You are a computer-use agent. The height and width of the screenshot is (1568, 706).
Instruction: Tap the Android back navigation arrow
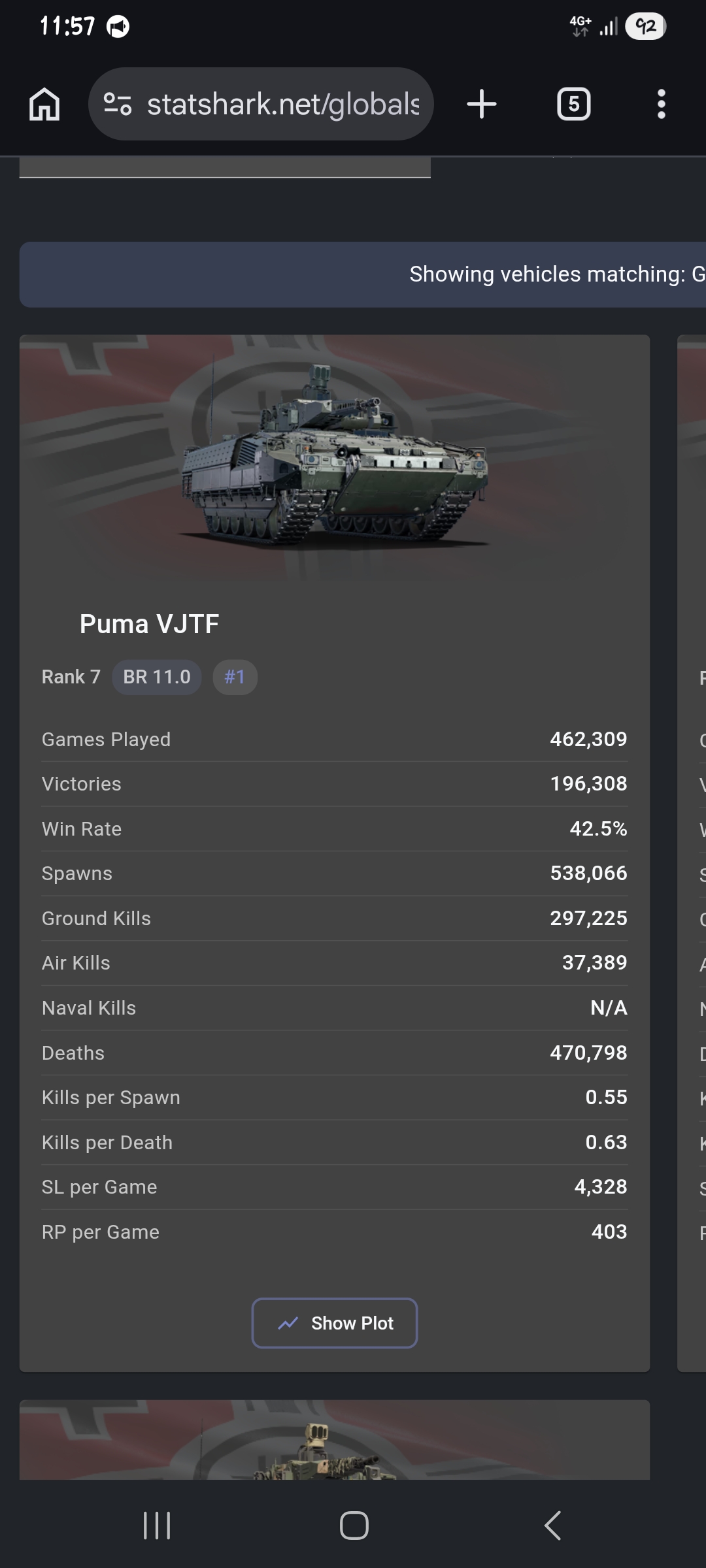[552, 1526]
